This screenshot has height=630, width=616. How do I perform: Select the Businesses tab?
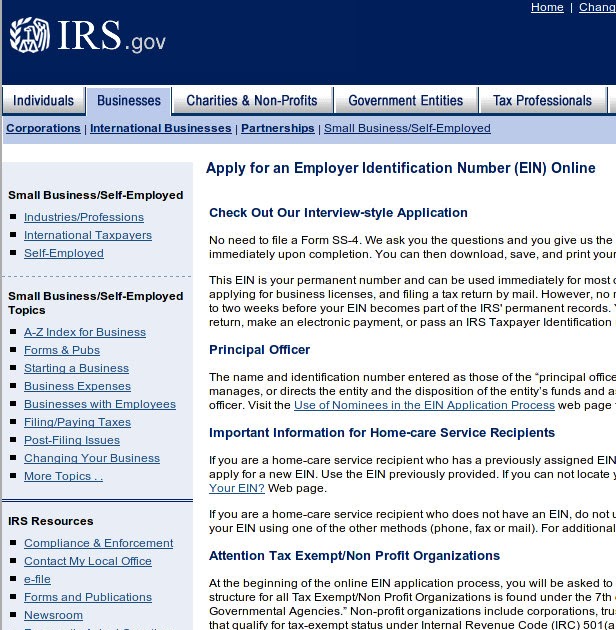click(129, 100)
